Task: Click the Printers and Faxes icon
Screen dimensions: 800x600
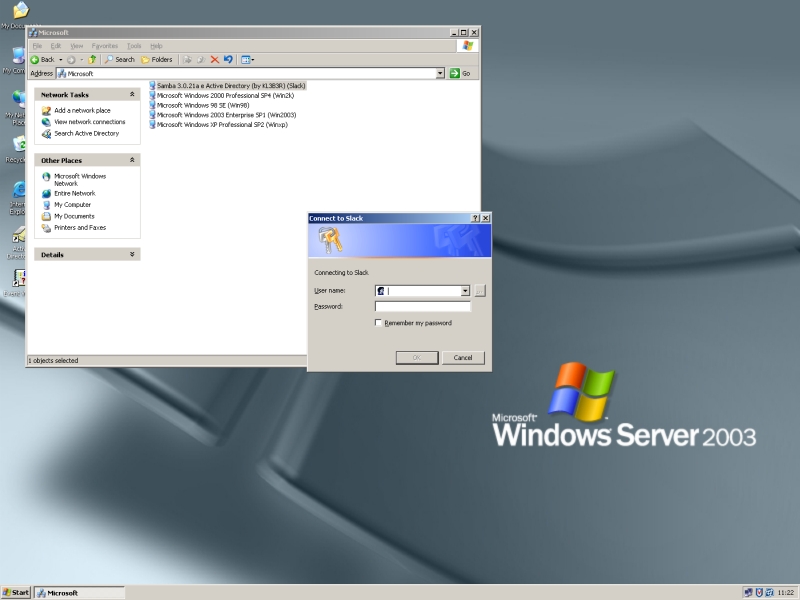Action: (46, 228)
